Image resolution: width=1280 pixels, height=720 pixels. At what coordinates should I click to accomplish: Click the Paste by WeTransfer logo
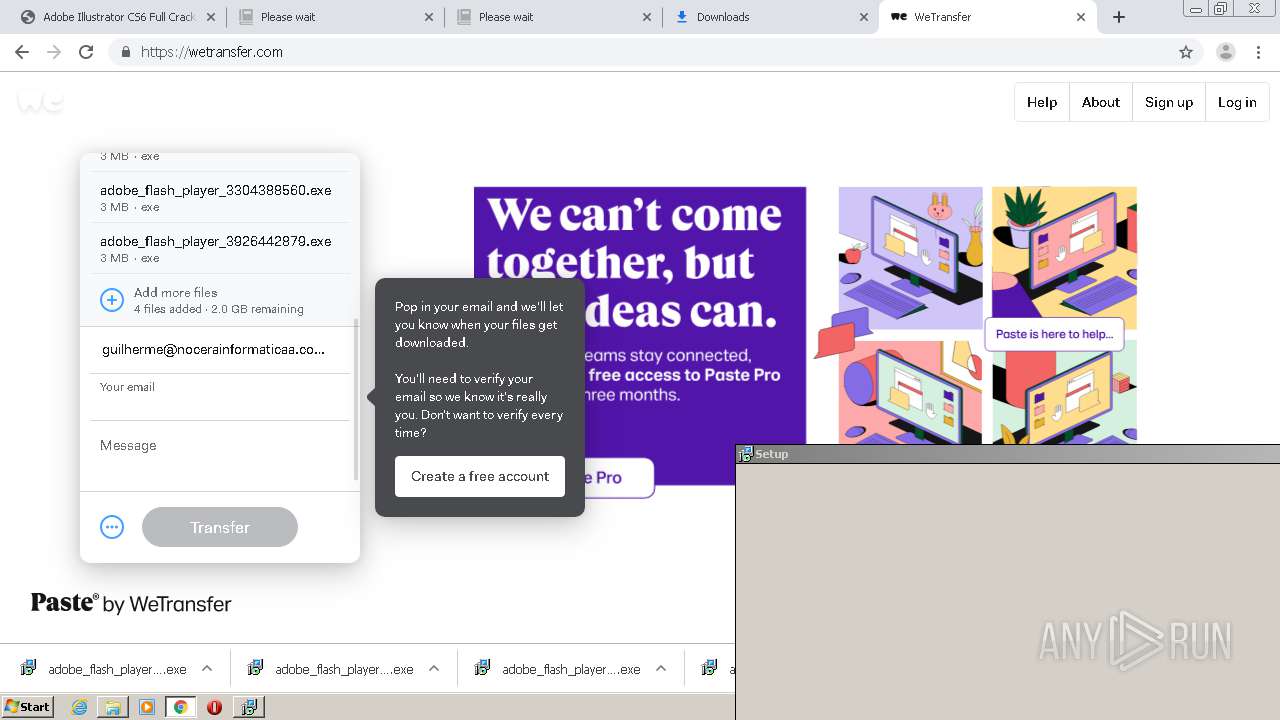(x=131, y=603)
